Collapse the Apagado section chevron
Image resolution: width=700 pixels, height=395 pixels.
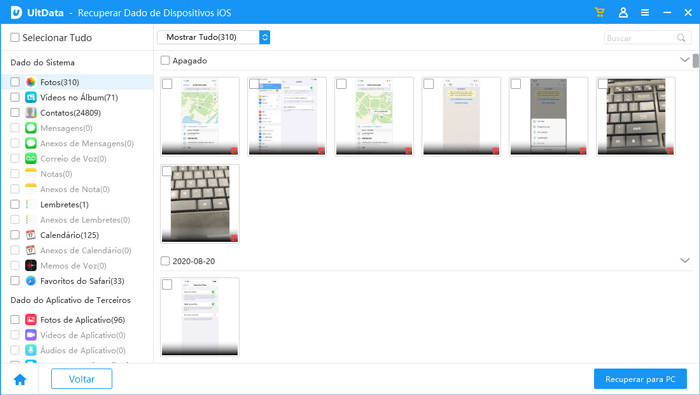[684, 60]
